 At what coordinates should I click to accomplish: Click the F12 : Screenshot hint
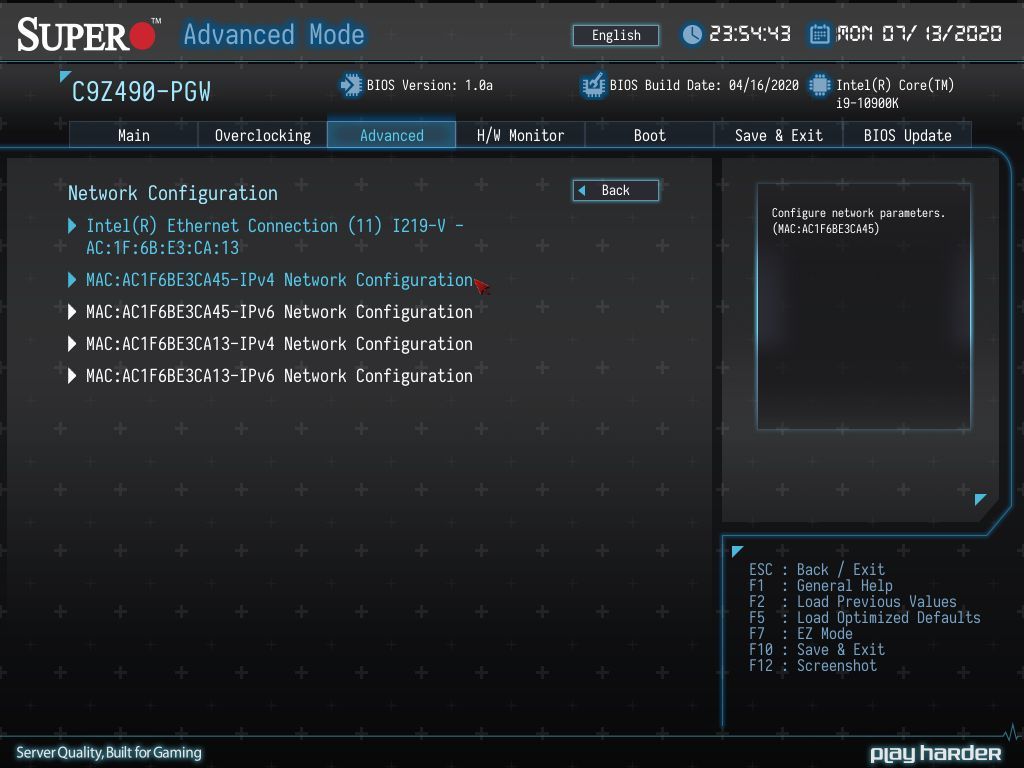(813, 665)
